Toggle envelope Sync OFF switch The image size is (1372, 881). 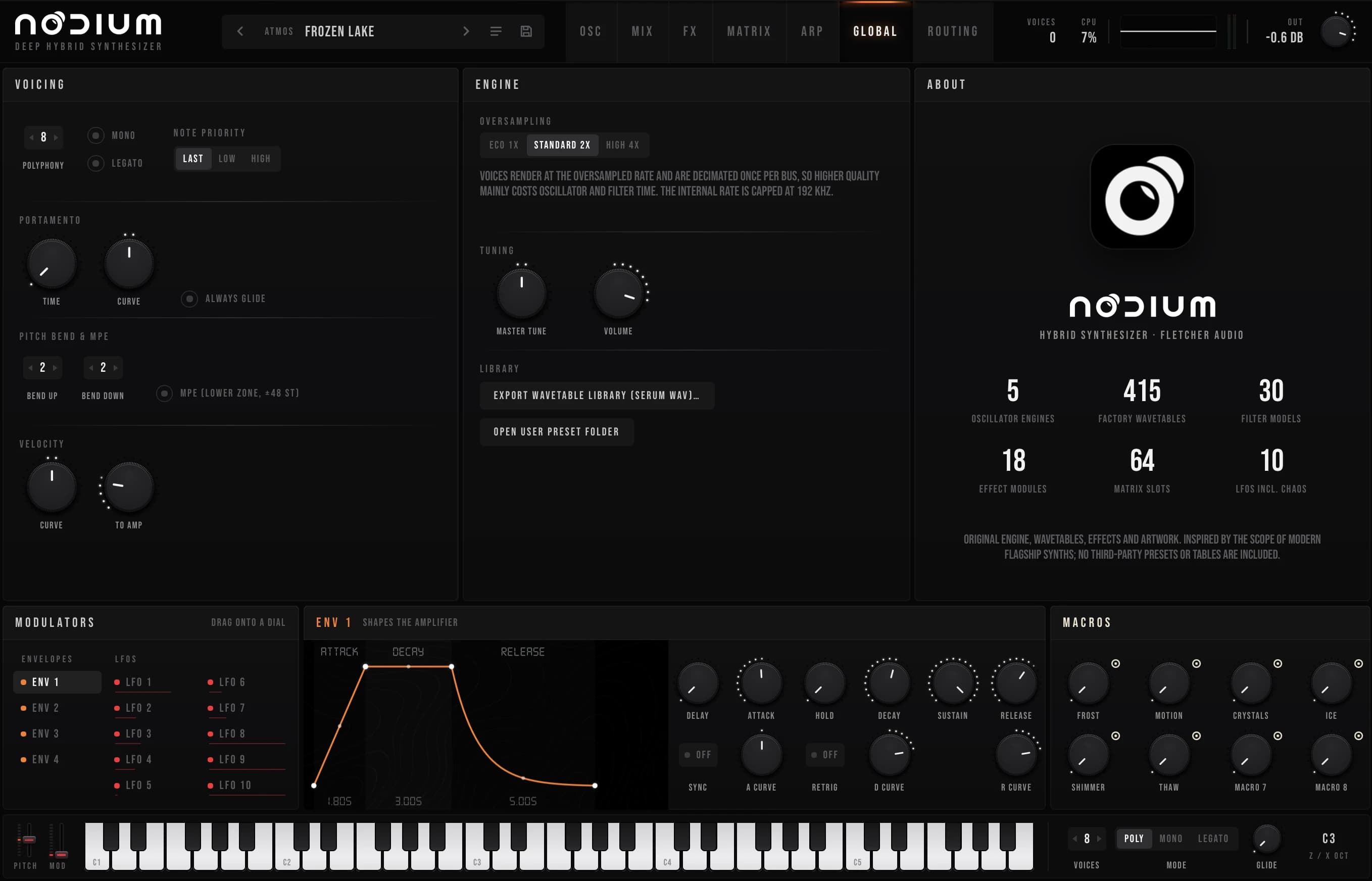point(698,755)
